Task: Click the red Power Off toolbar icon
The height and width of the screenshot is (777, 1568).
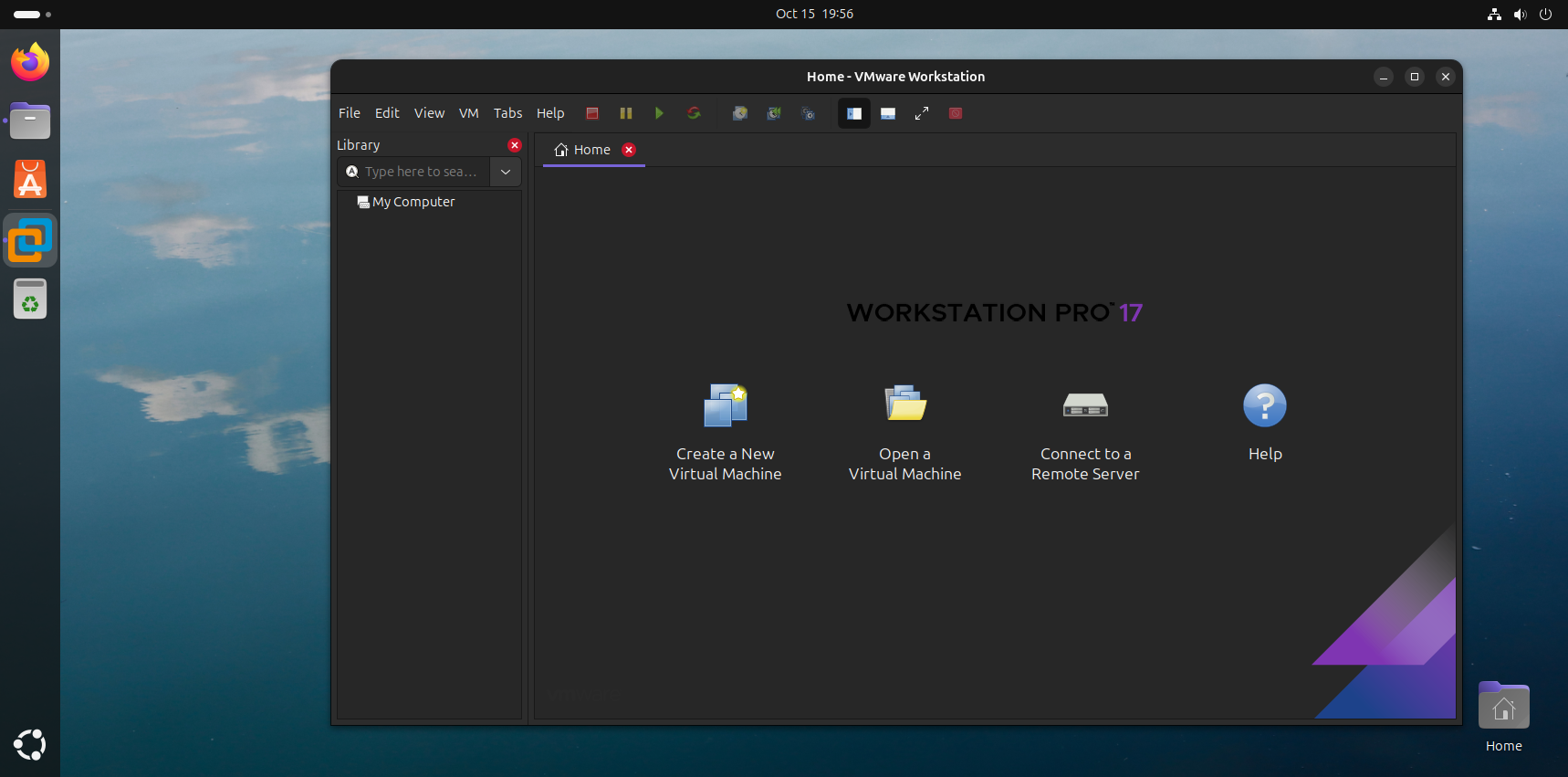Action: point(592,113)
